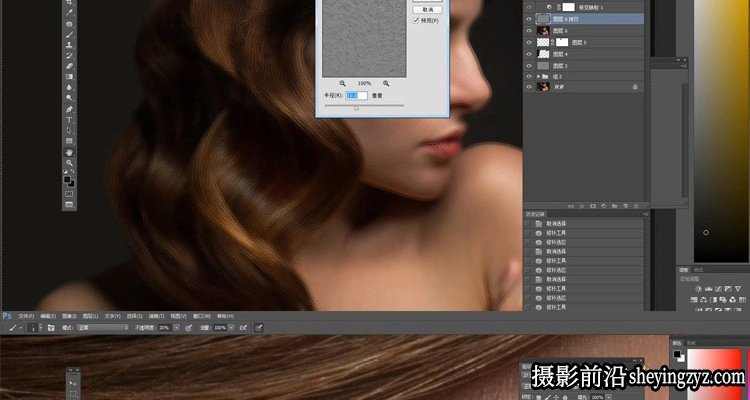Hide the gradient map adjustment layer eye

(529, 7)
